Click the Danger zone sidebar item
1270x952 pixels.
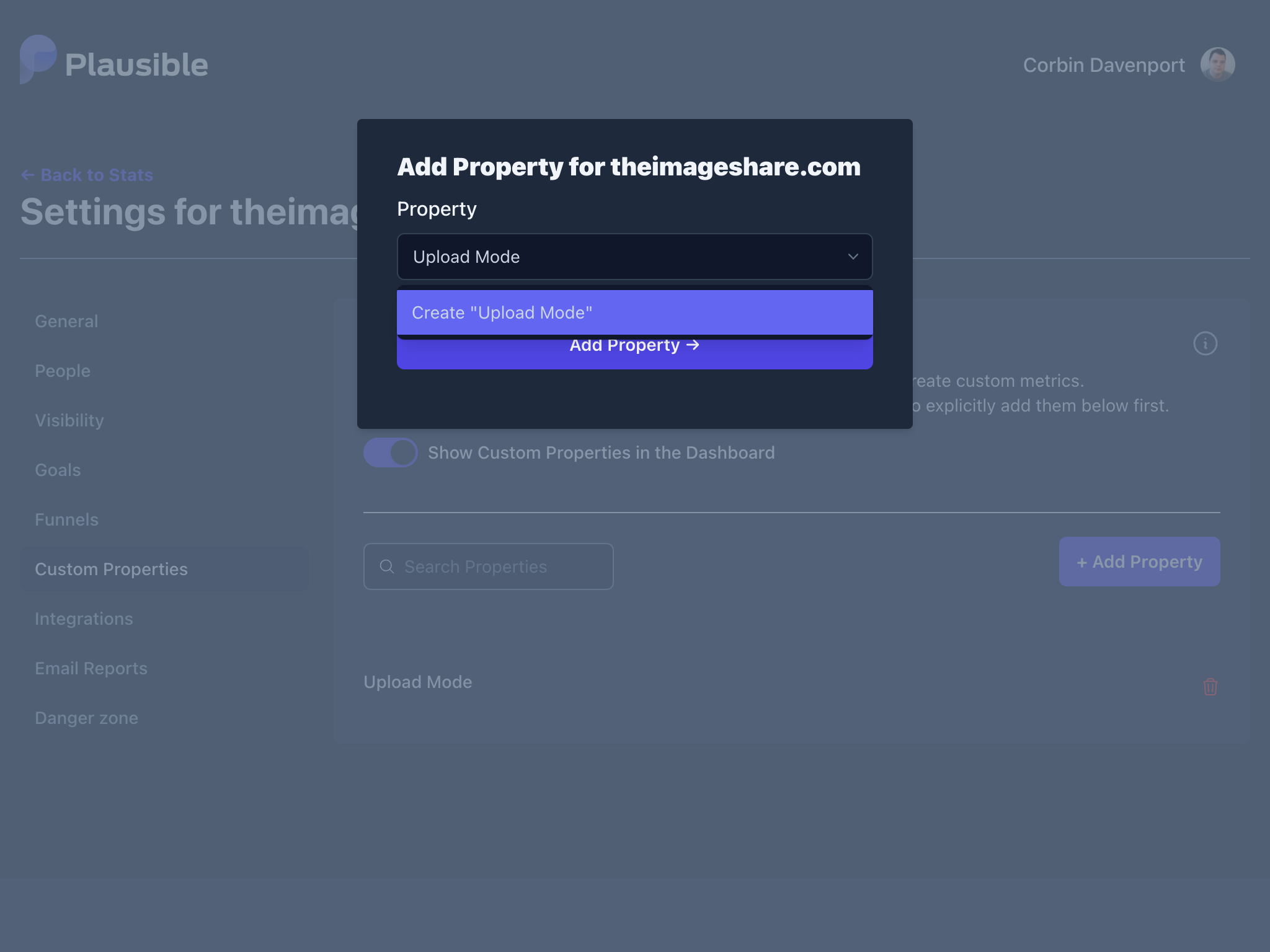87,717
